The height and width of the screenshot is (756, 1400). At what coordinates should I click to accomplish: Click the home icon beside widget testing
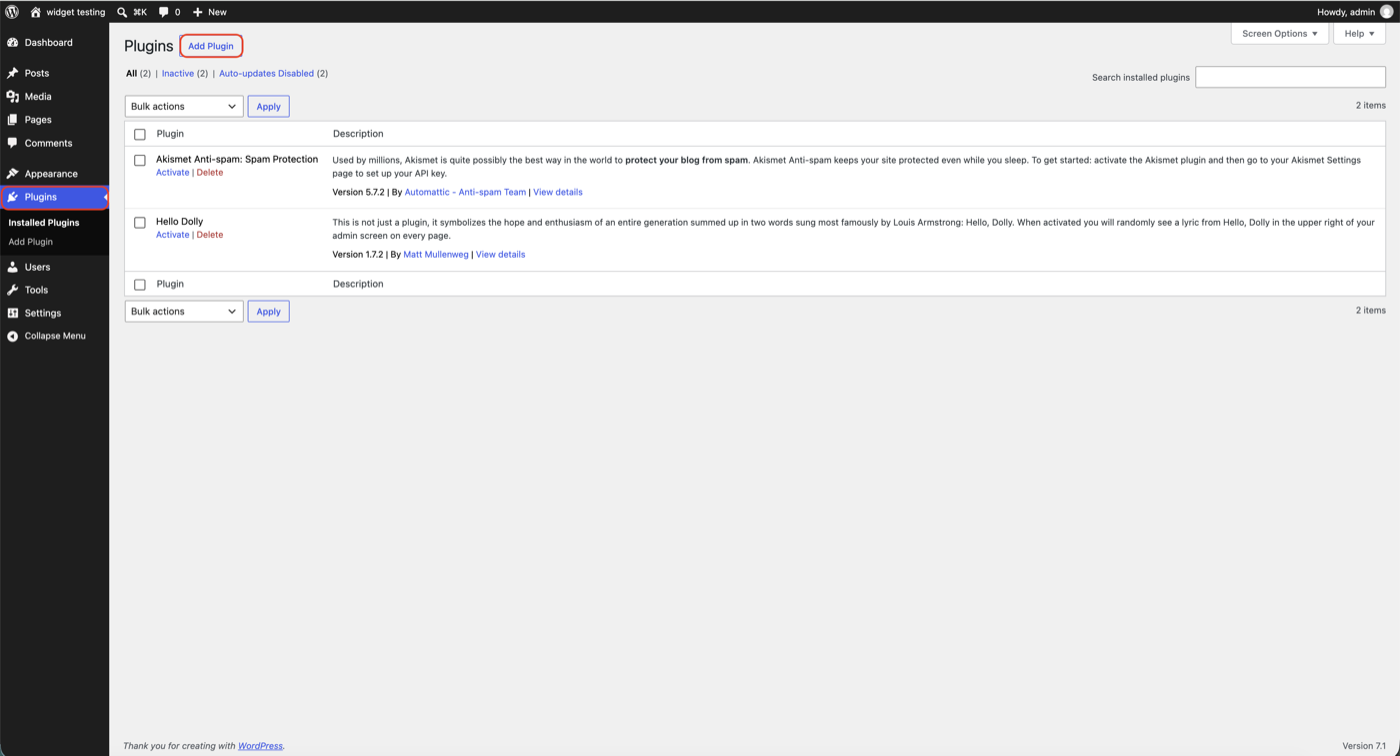point(36,12)
